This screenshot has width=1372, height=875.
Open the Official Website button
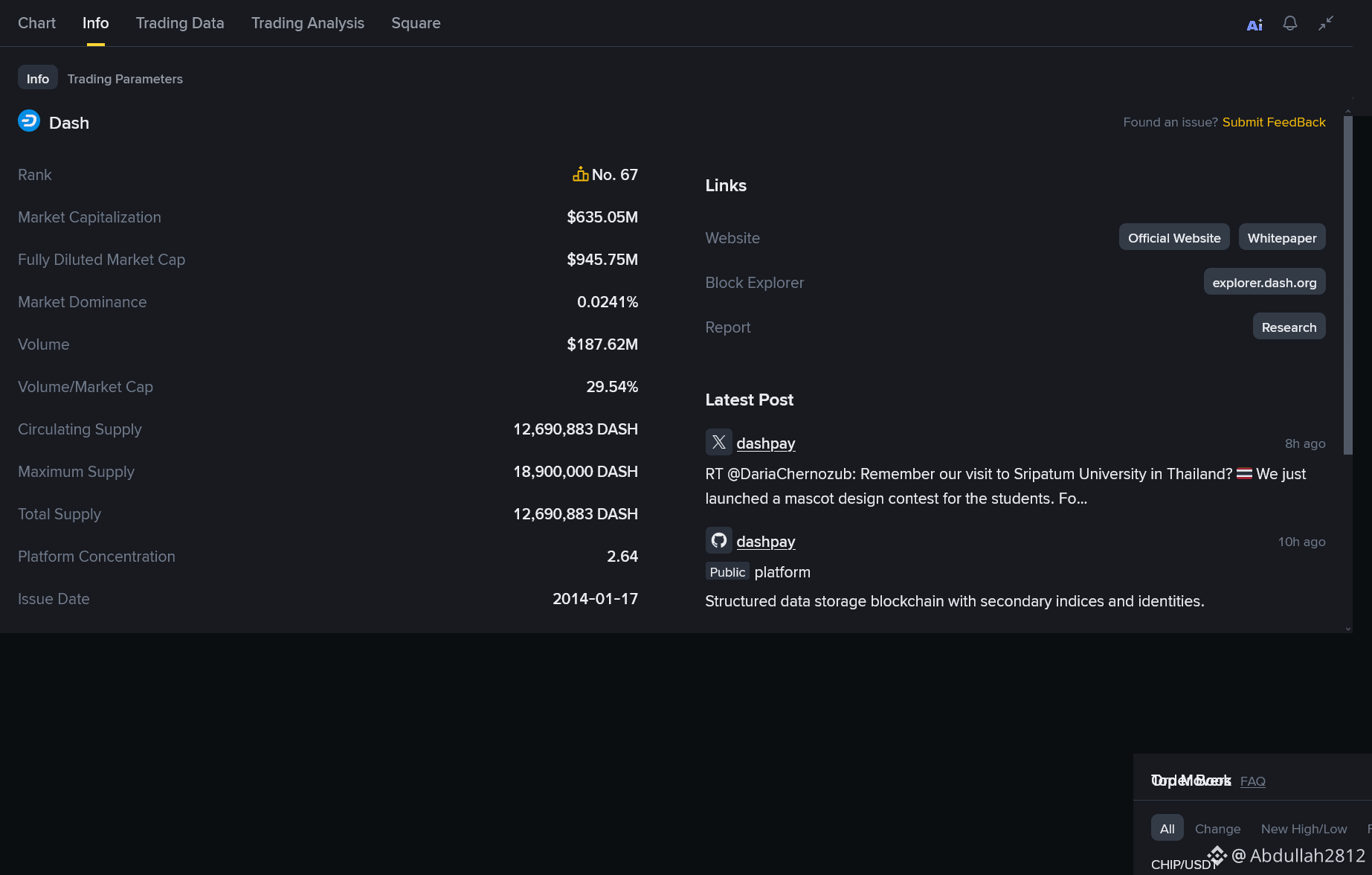click(1174, 237)
